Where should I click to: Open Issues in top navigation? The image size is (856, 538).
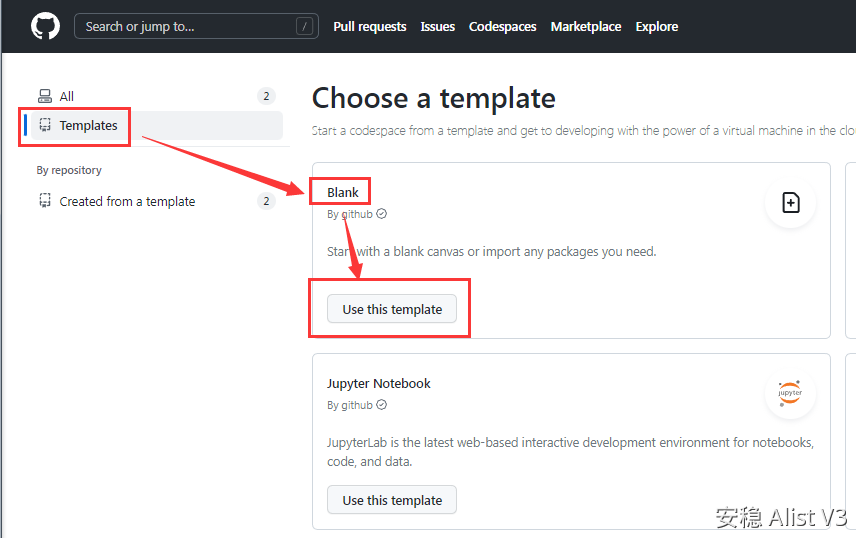[x=437, y=27]
